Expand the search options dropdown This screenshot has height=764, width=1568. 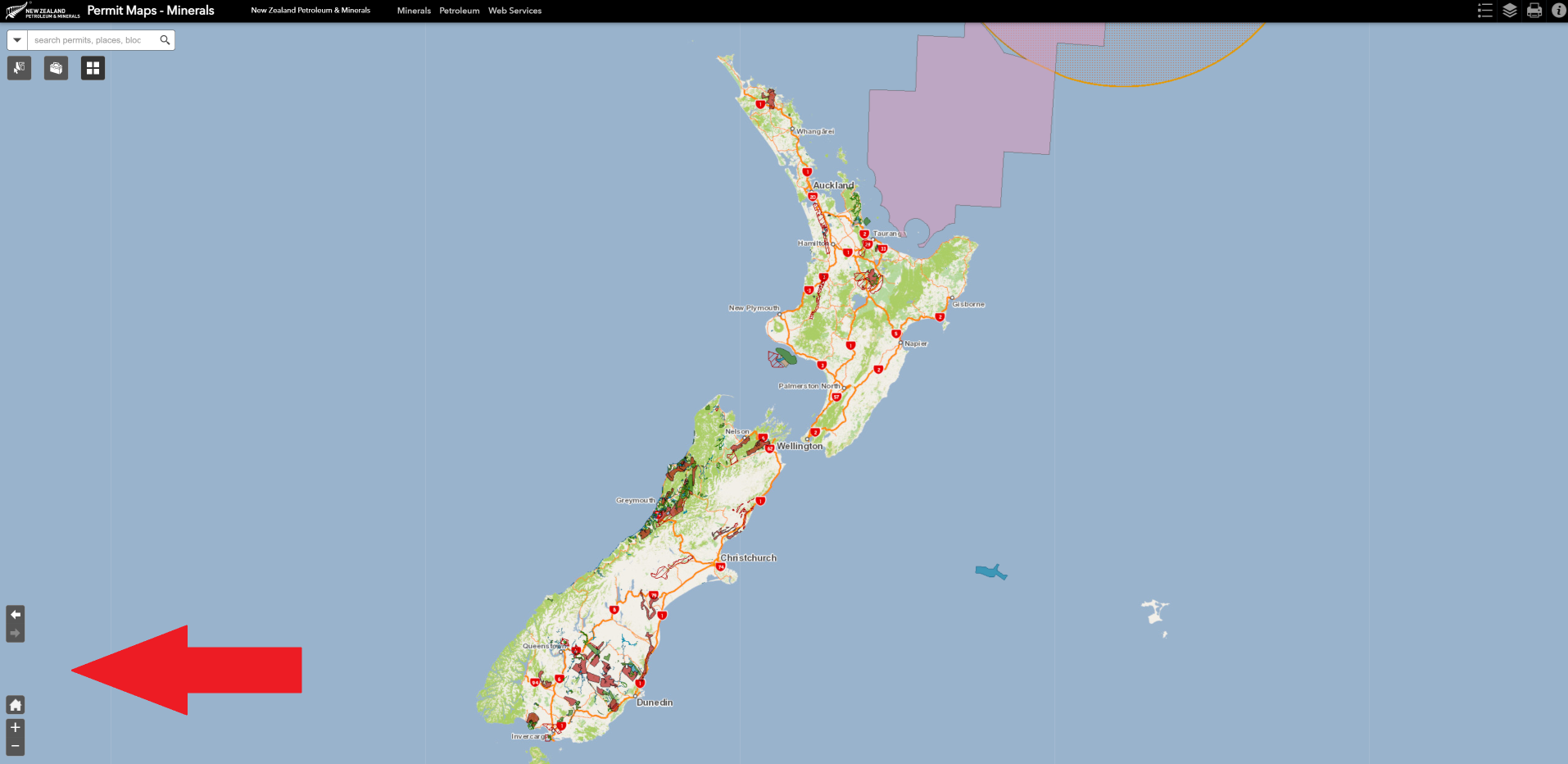(16, 39)
